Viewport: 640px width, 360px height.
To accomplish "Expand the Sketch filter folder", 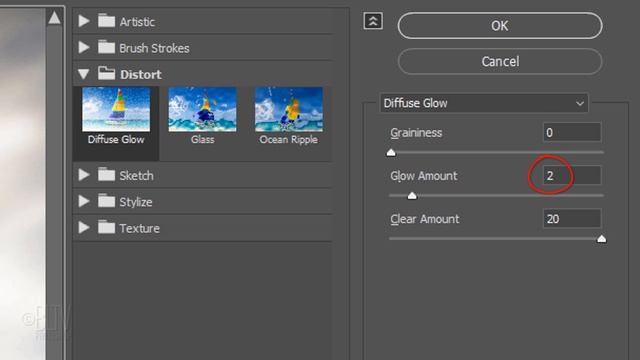I will [x=84, y=175].
